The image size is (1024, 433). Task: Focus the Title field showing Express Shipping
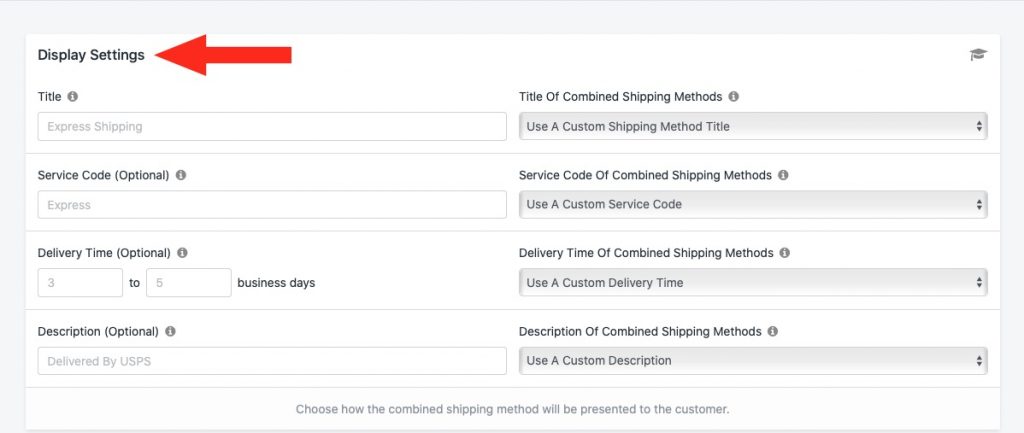click(272, 127)
